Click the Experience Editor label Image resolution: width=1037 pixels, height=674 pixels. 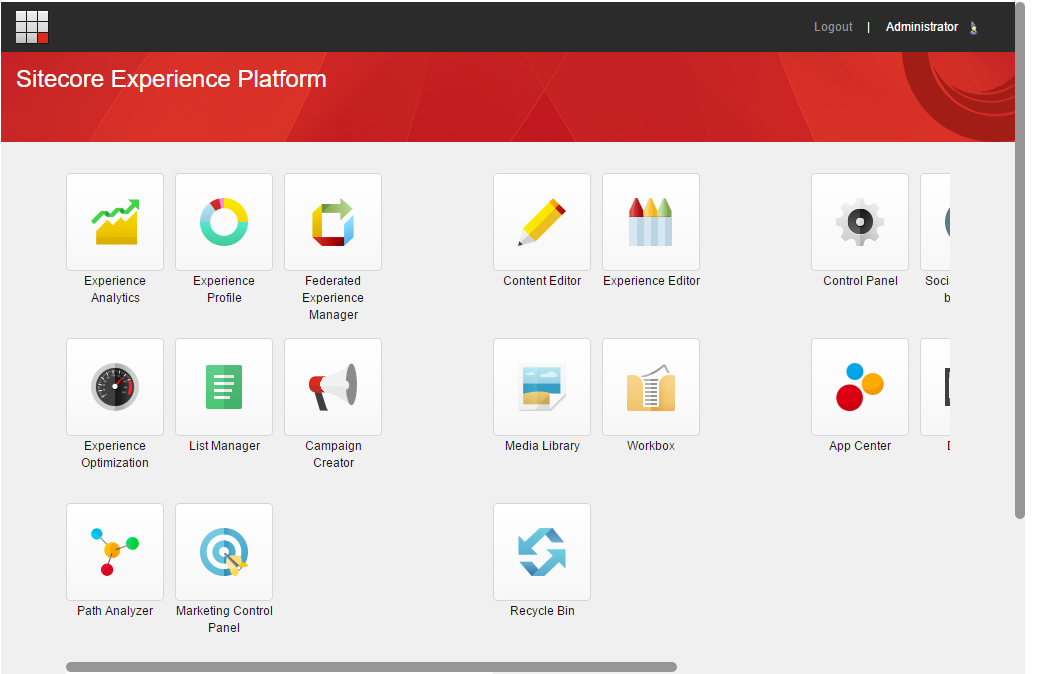pos(651,280)
